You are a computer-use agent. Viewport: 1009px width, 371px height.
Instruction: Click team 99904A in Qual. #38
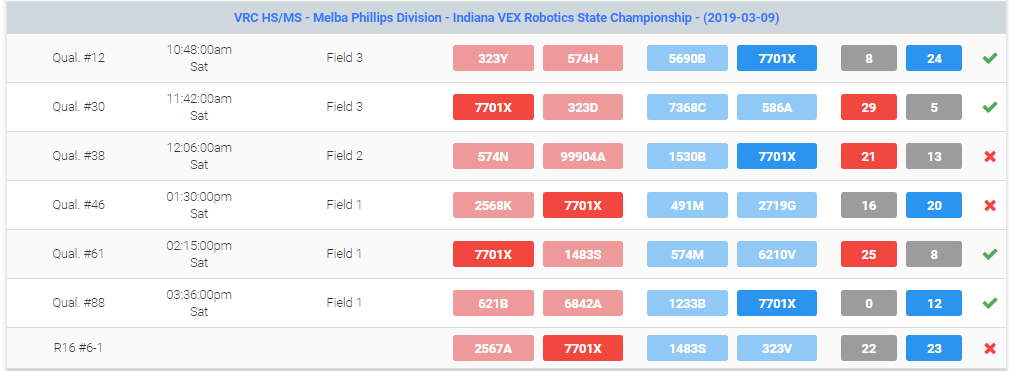tap(583, 156)
